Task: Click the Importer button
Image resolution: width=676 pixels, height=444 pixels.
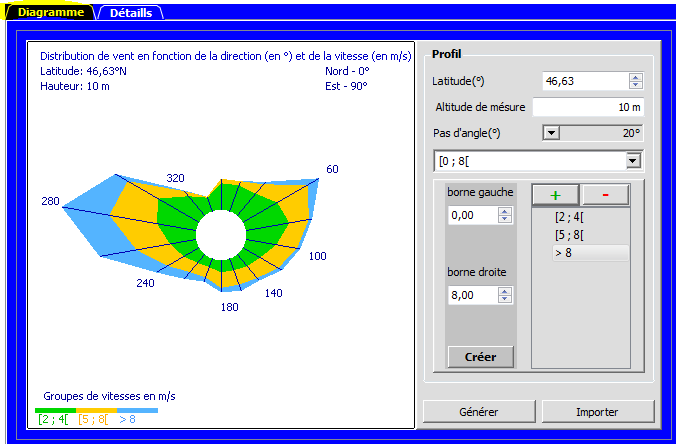Action: pyautogui.click(x=598, y=412)
